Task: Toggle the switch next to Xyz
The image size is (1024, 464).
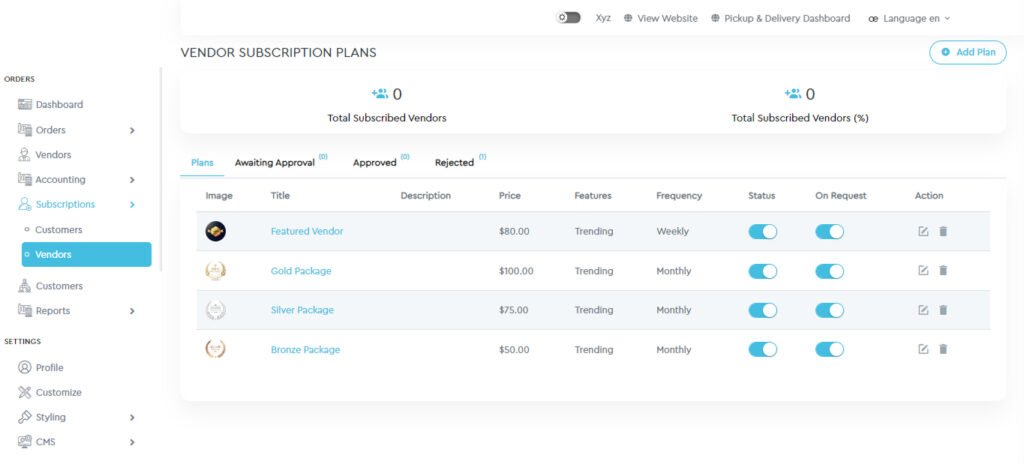Action: [568, 18]
